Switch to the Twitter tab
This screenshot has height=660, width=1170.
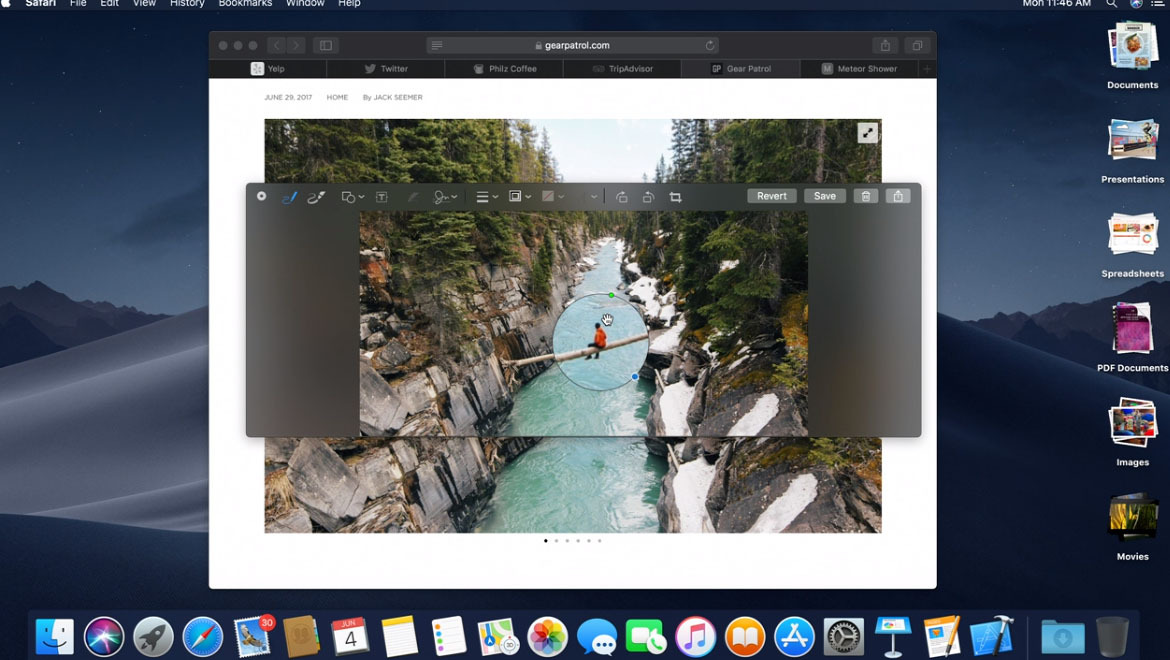(x=386, y=69)
